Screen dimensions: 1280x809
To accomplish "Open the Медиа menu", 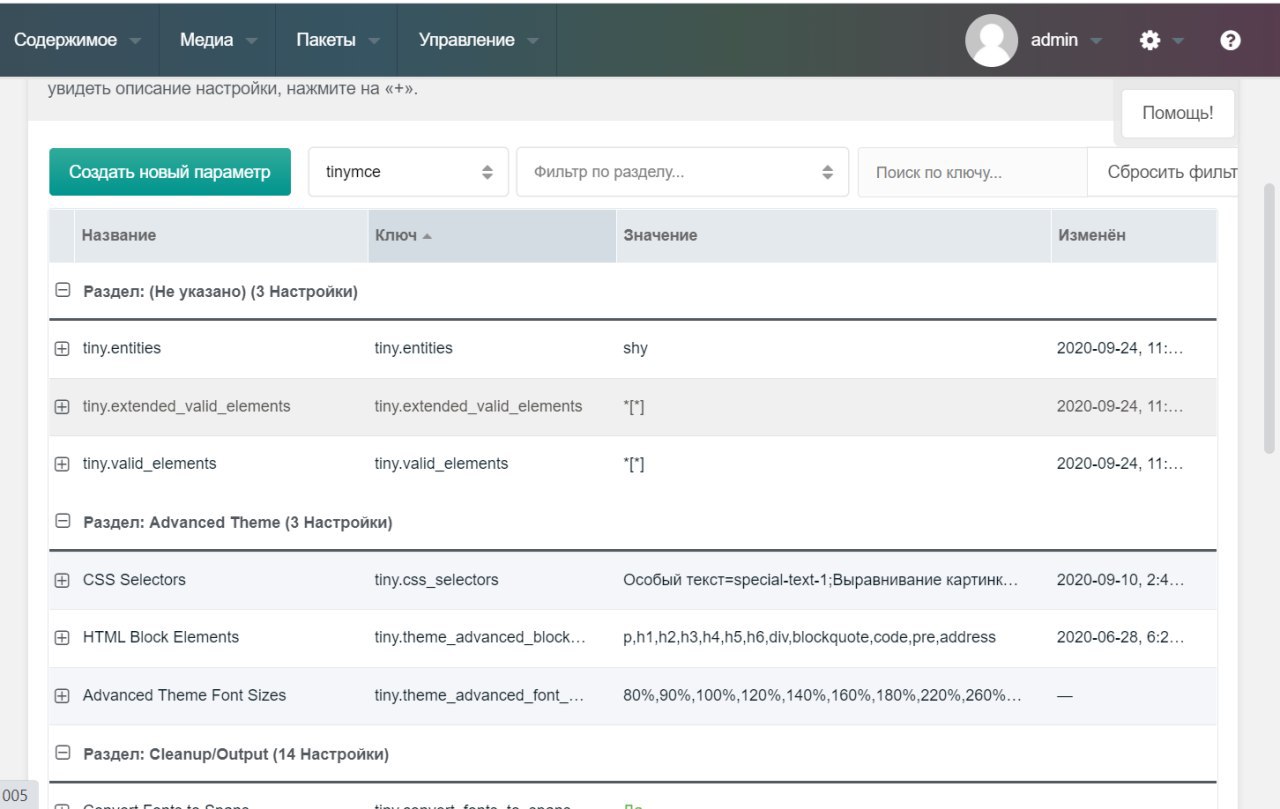I will tap(218, 40).
